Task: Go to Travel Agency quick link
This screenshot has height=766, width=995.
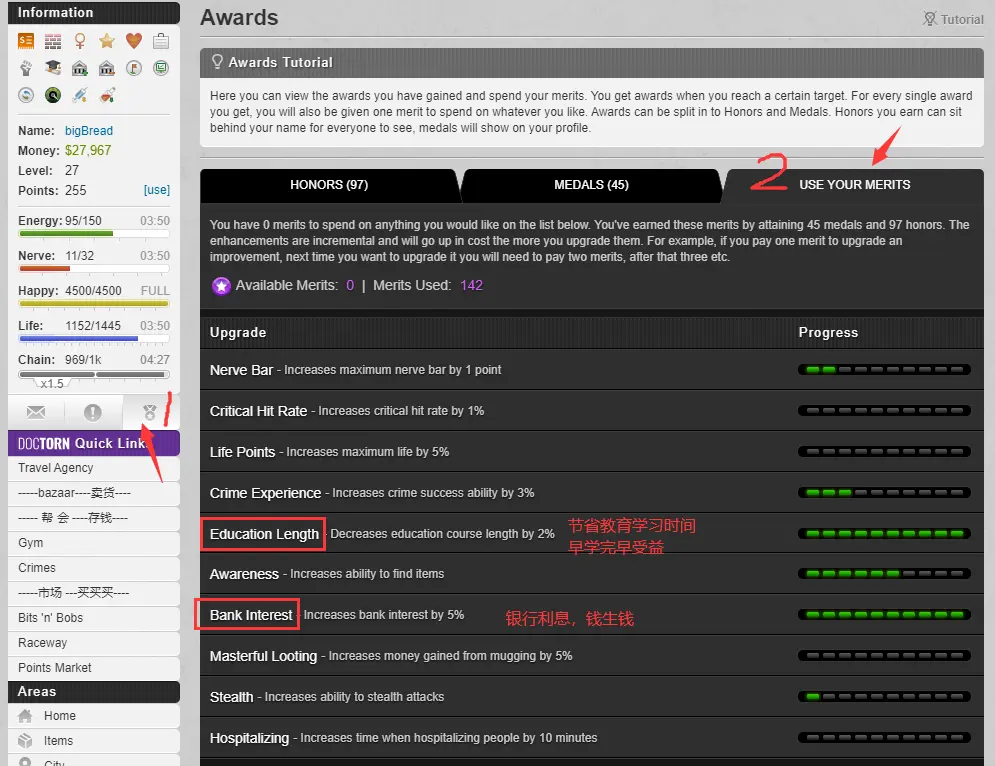Action: point(56,468)
